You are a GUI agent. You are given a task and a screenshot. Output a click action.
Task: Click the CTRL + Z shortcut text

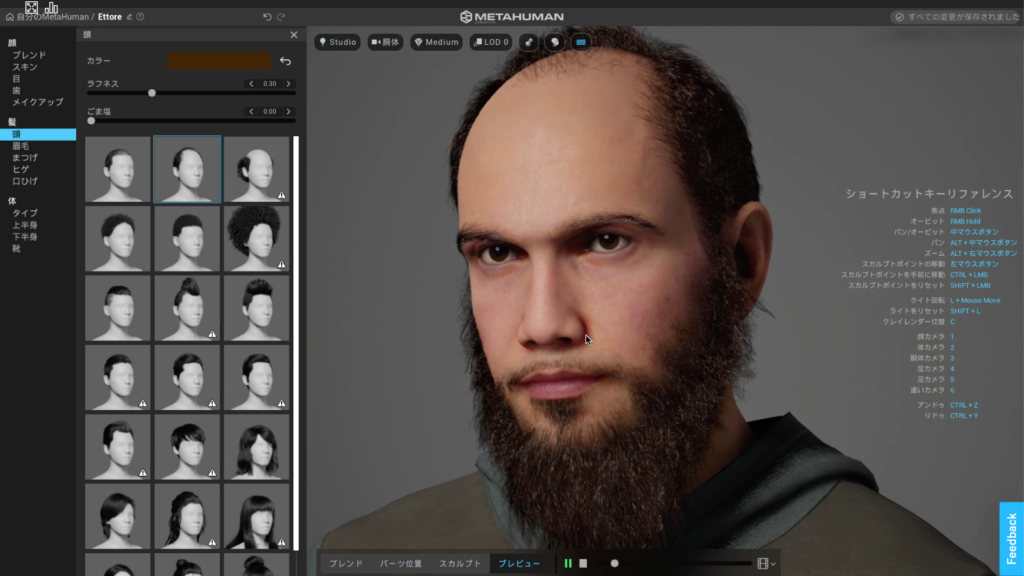click(963, 405)
